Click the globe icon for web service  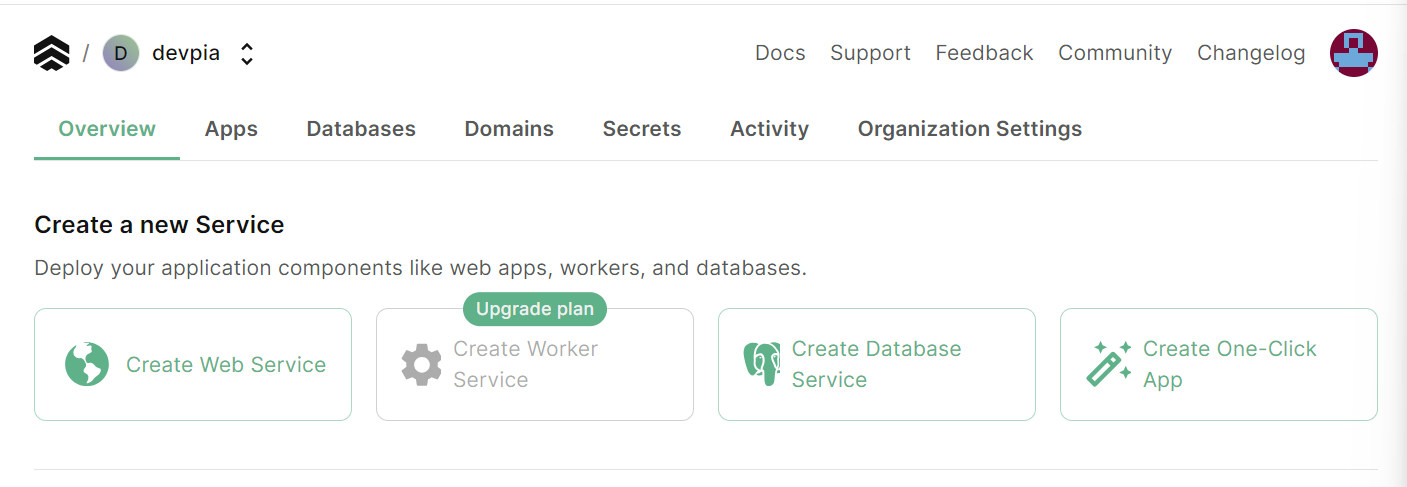[87, 365]
